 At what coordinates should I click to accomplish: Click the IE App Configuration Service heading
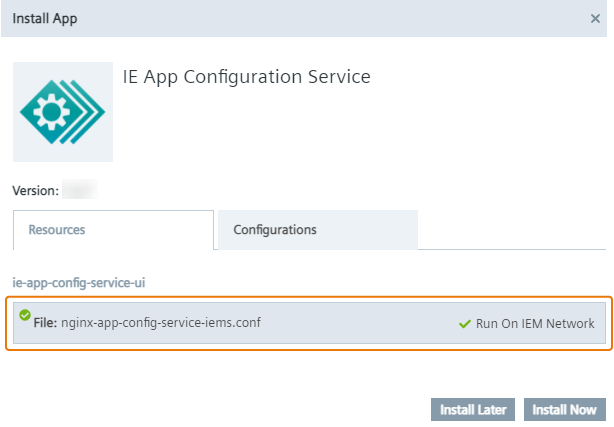tap(246, 77)
